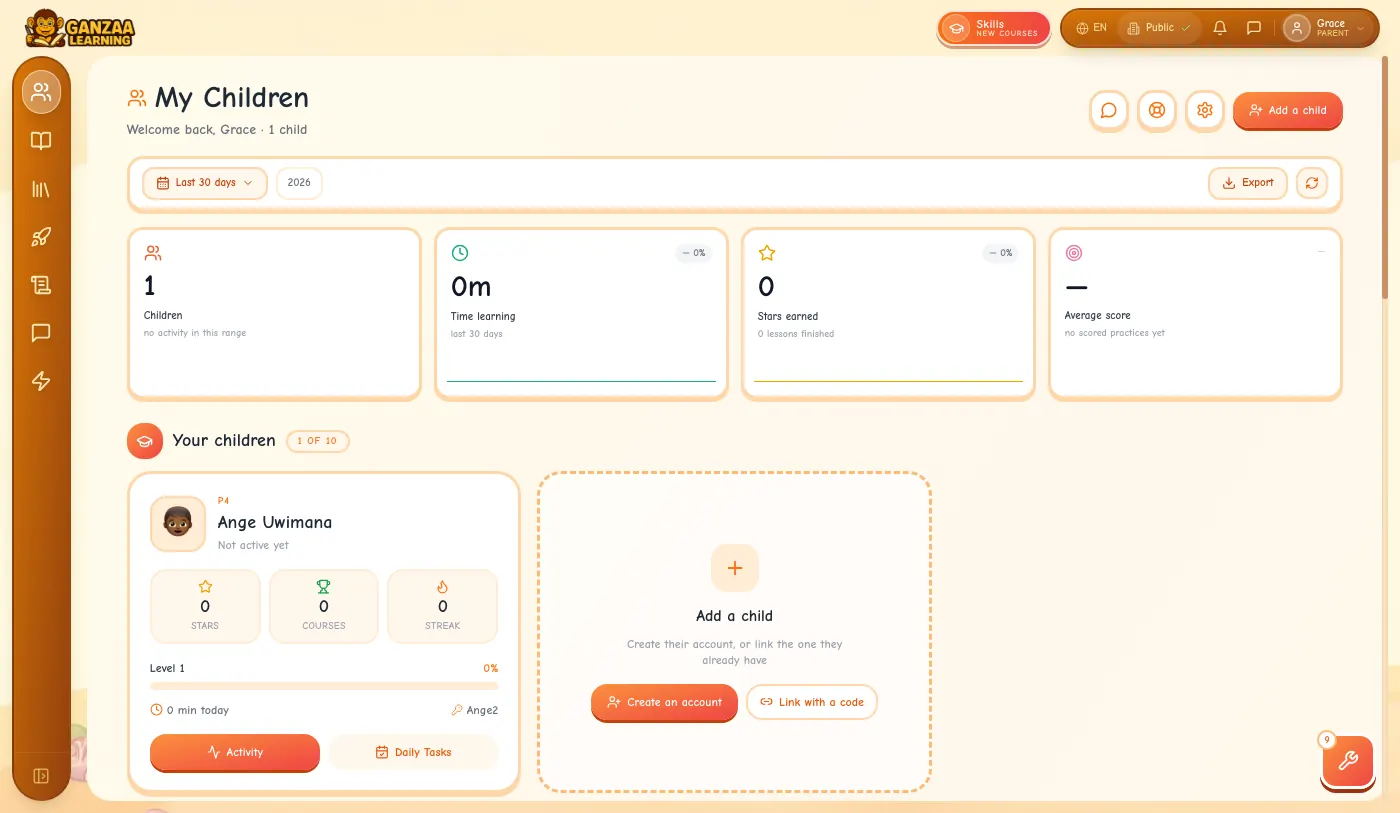Click the Stars tile on Ange's card

(x=205, y=606)
